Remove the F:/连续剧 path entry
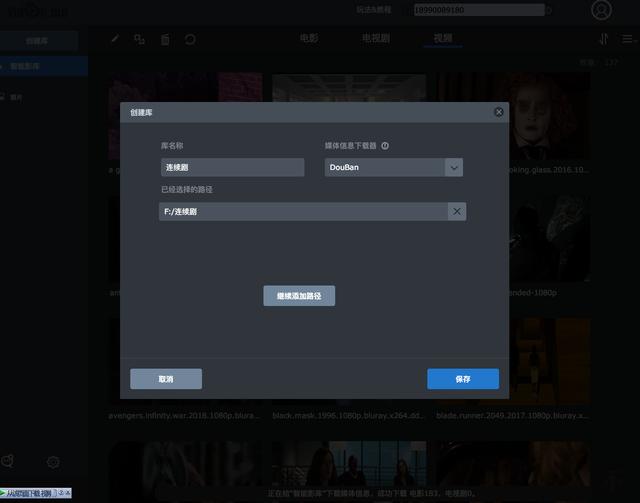 457,211
